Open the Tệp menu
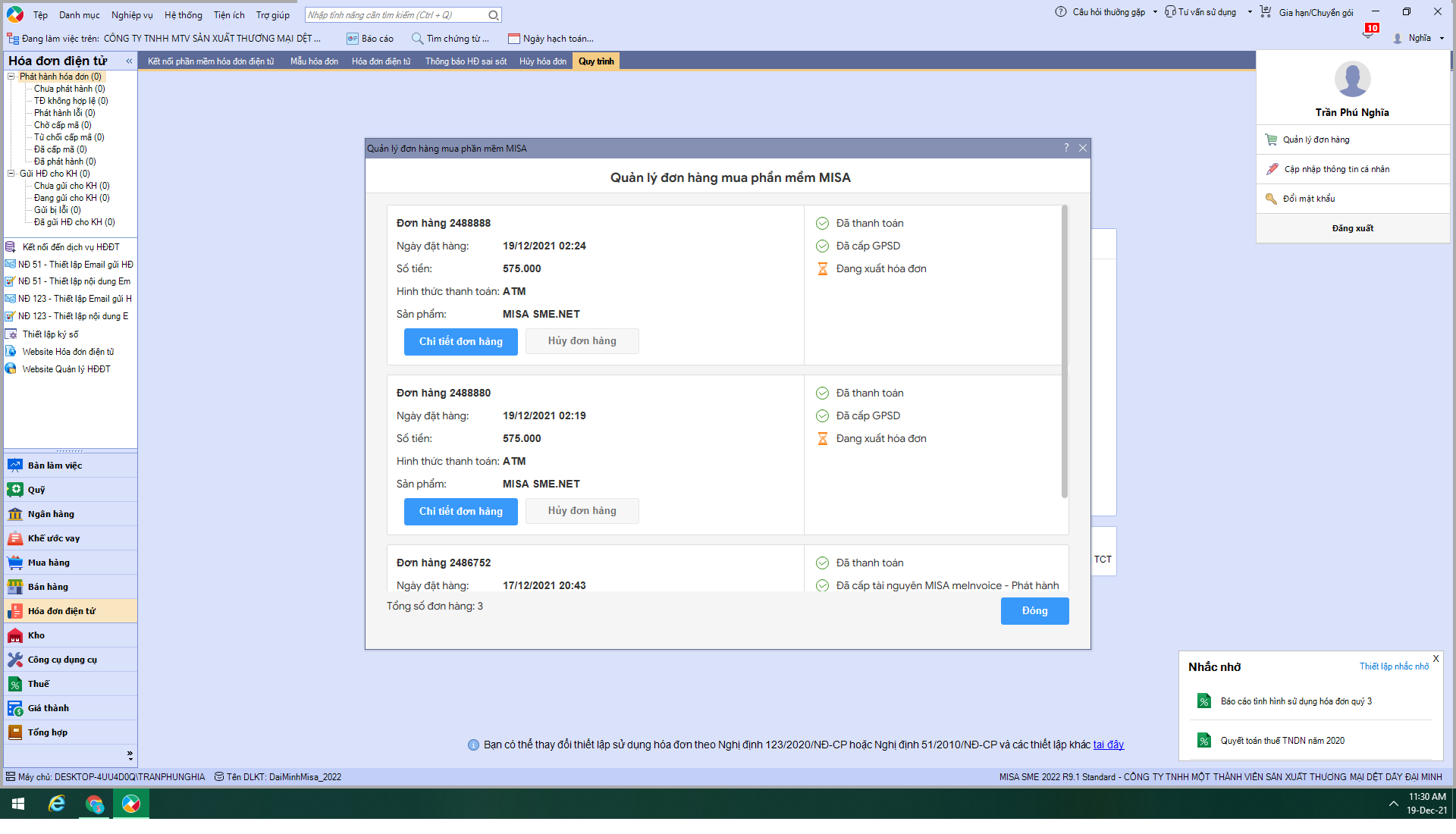 40,15
